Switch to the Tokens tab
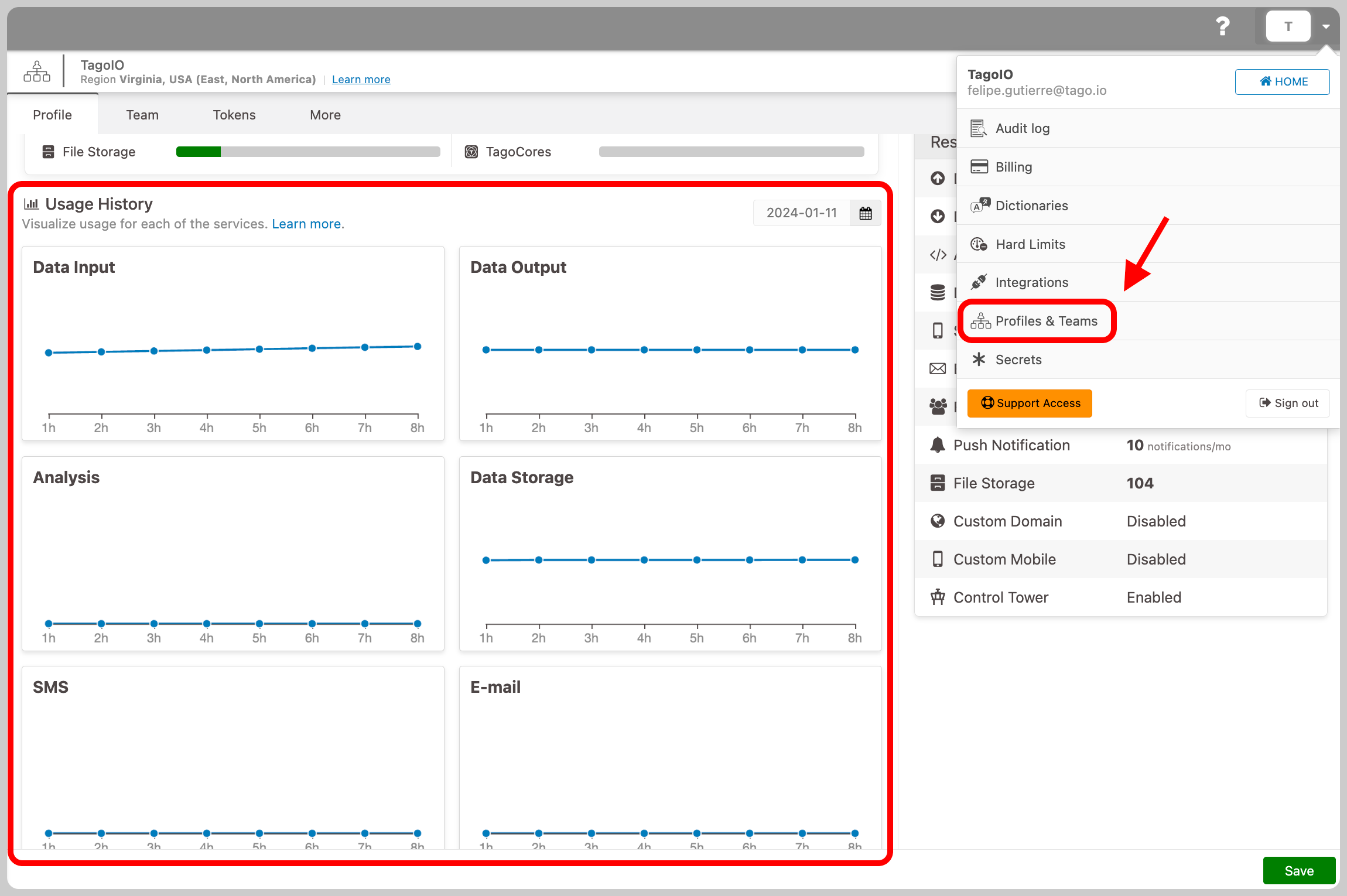 click(234, 115)
